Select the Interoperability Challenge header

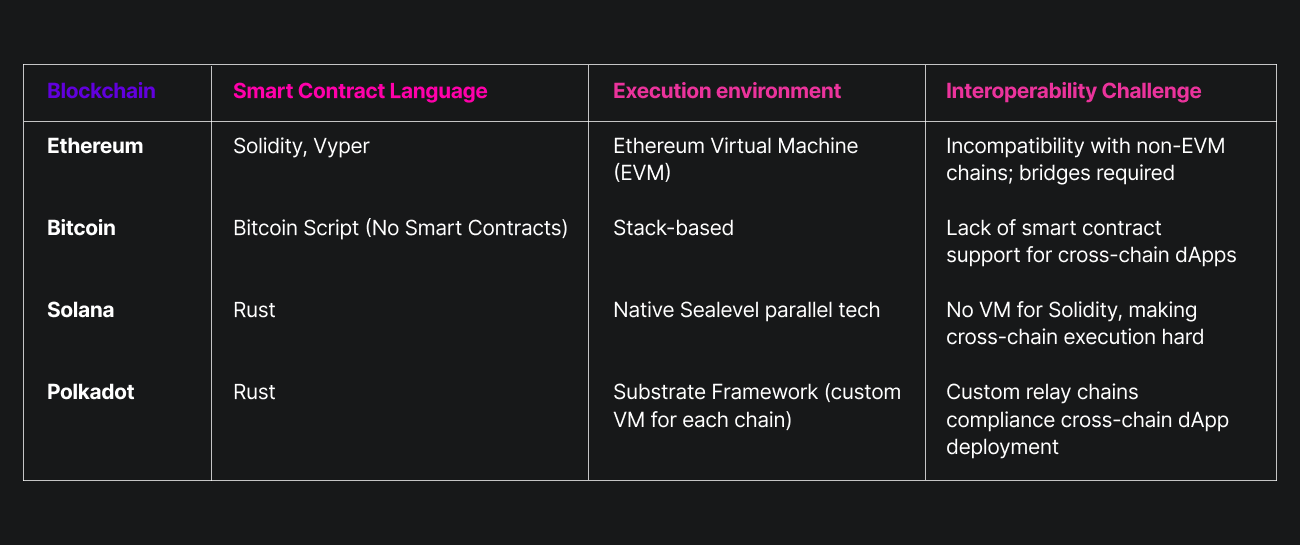(x=1073, y=91)
